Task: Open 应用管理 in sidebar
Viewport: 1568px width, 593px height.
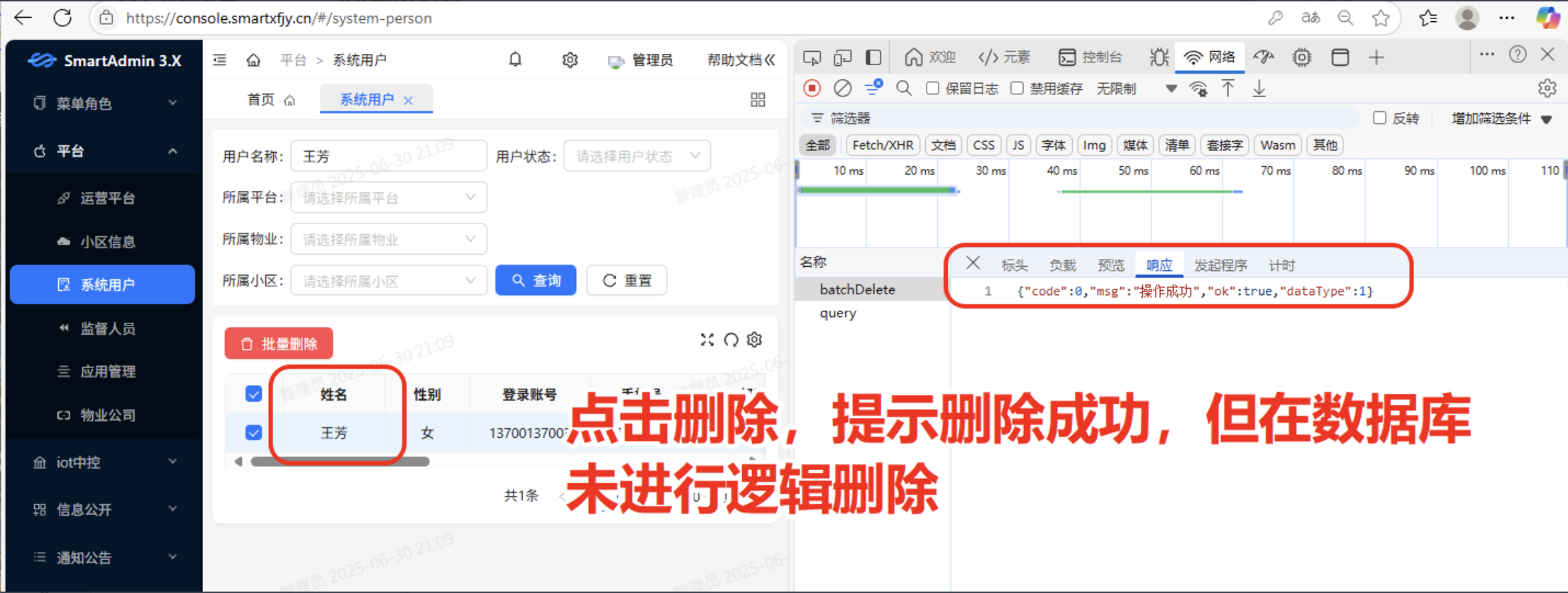Action: 103,372
